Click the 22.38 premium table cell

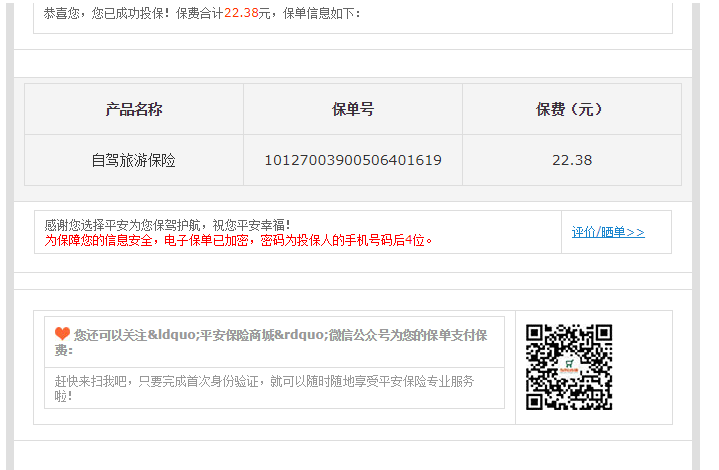pos(571,160)
